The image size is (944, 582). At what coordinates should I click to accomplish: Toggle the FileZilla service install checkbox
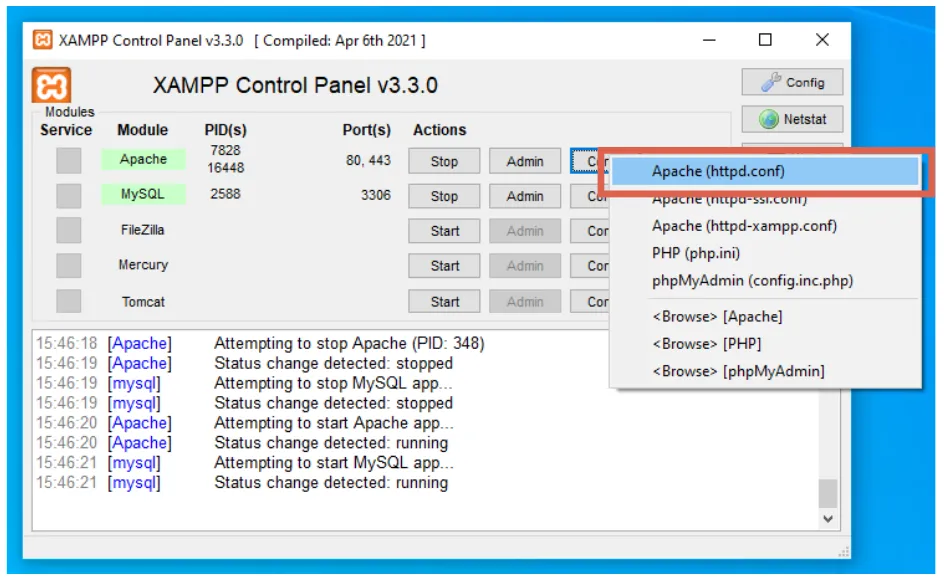click(66, 231)
